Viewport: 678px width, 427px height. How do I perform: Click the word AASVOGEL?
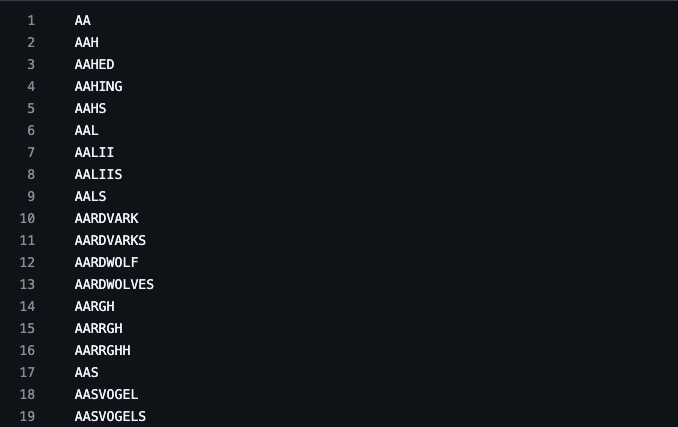[106, 394]
